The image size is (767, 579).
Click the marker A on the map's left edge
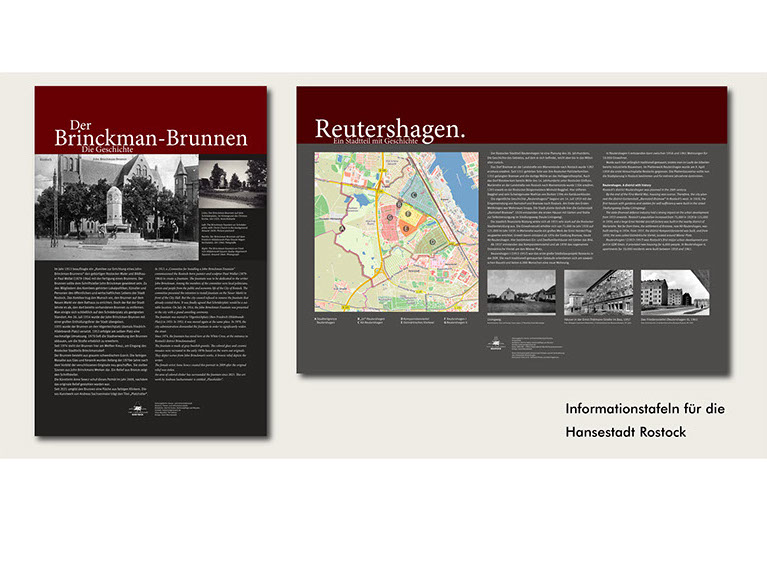click(340, 227)
